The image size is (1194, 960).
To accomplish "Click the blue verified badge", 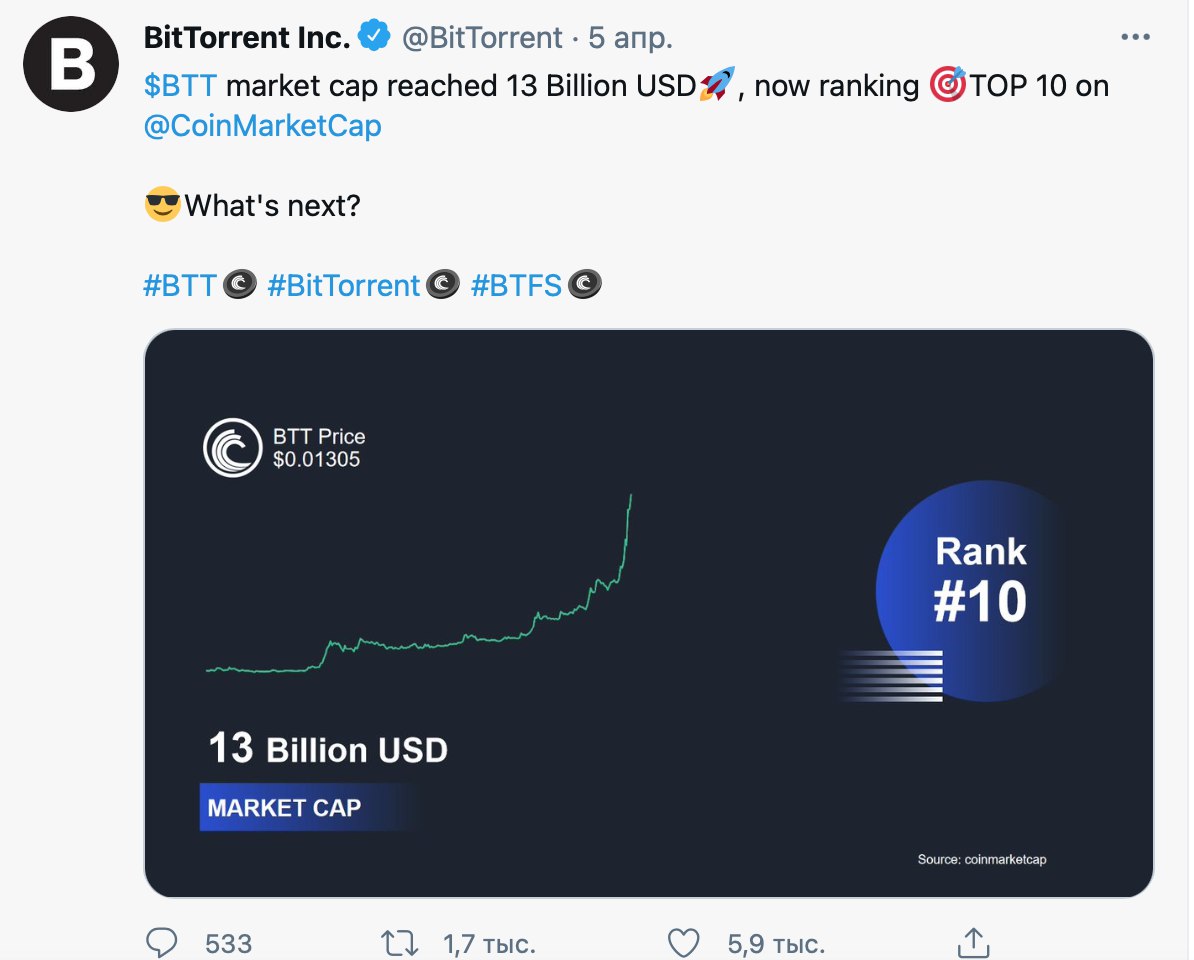I will pos(375,38).
